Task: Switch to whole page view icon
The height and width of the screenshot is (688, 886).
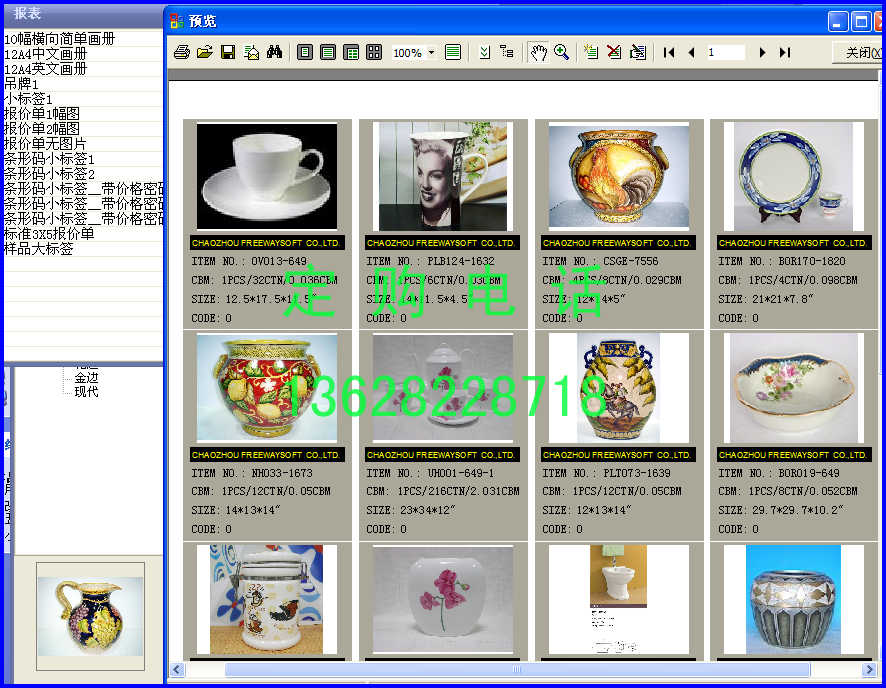Action: pyautogui.click(x=305, y=53)
